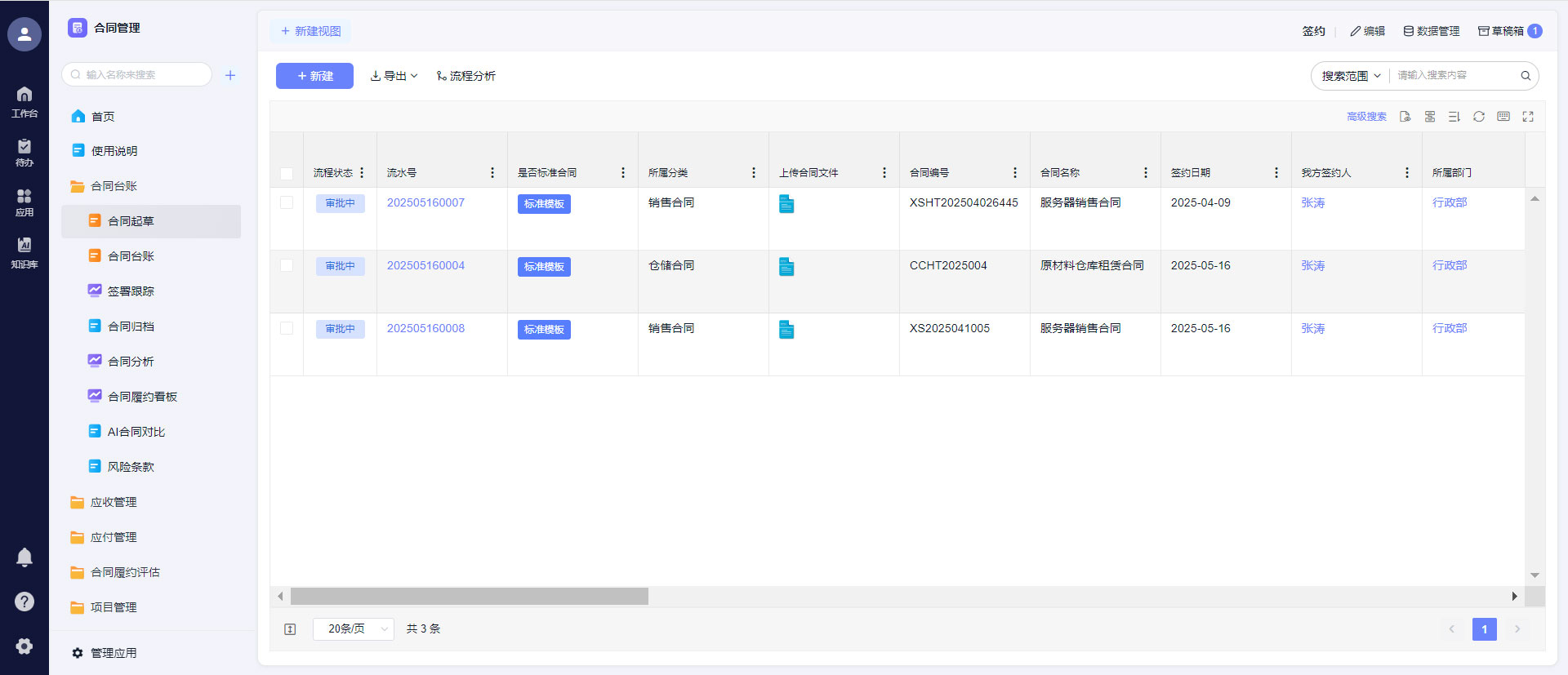The width and height of the screenshot is (1568, 675).
Task: Open the 搜索范围 dropdown
Action: pyautogui.click(x=1351, y=76)
